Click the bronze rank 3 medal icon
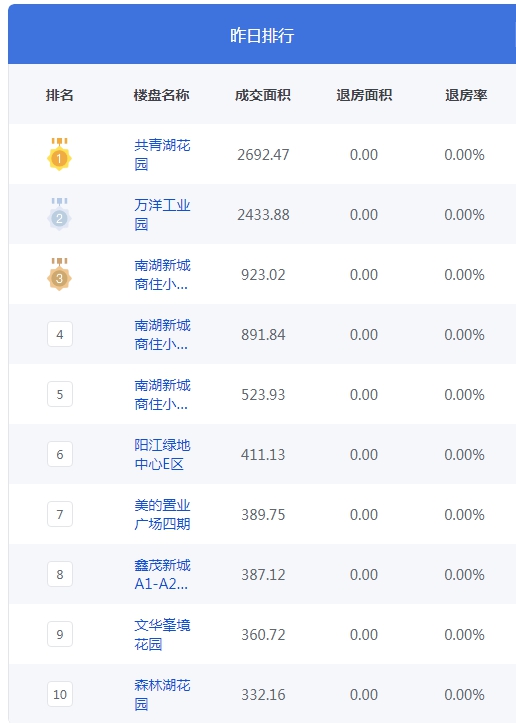 59,274
